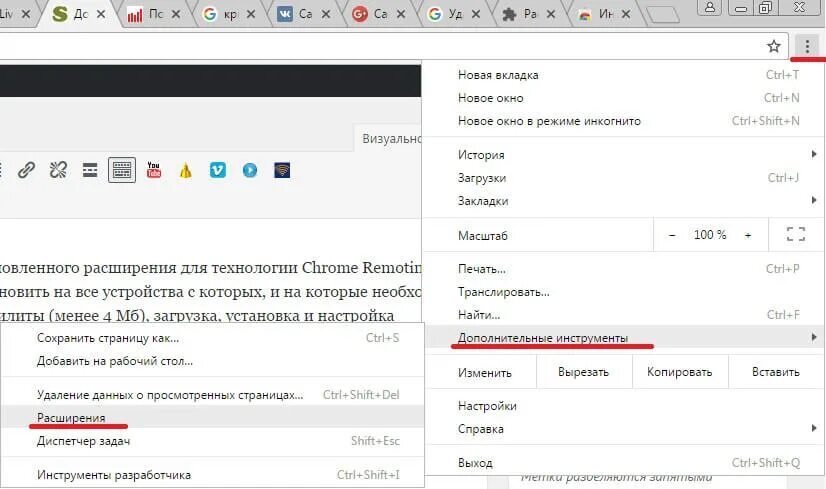The height and width of the screenshot is (489, 826).
Task: Click the YouTube embed icon
Action: point(154,170)
